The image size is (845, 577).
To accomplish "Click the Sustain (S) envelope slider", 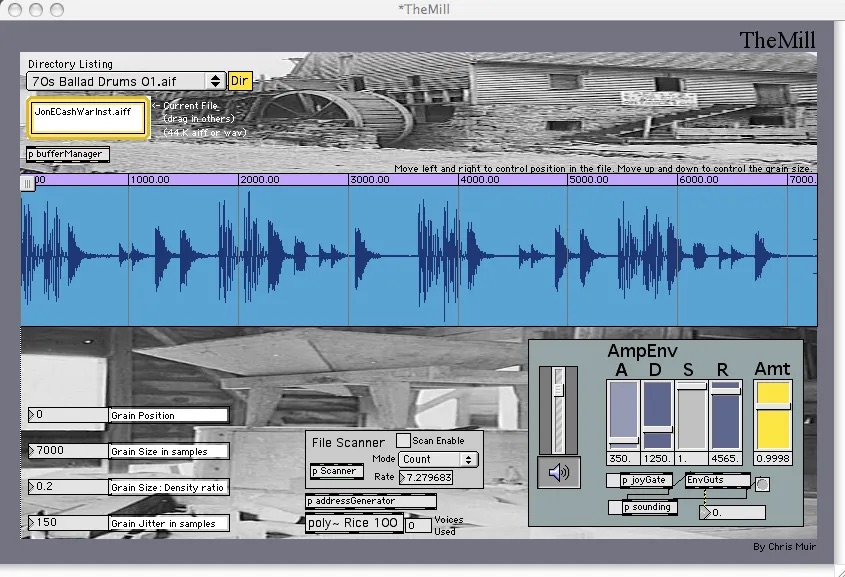I will tap(692, 415).
